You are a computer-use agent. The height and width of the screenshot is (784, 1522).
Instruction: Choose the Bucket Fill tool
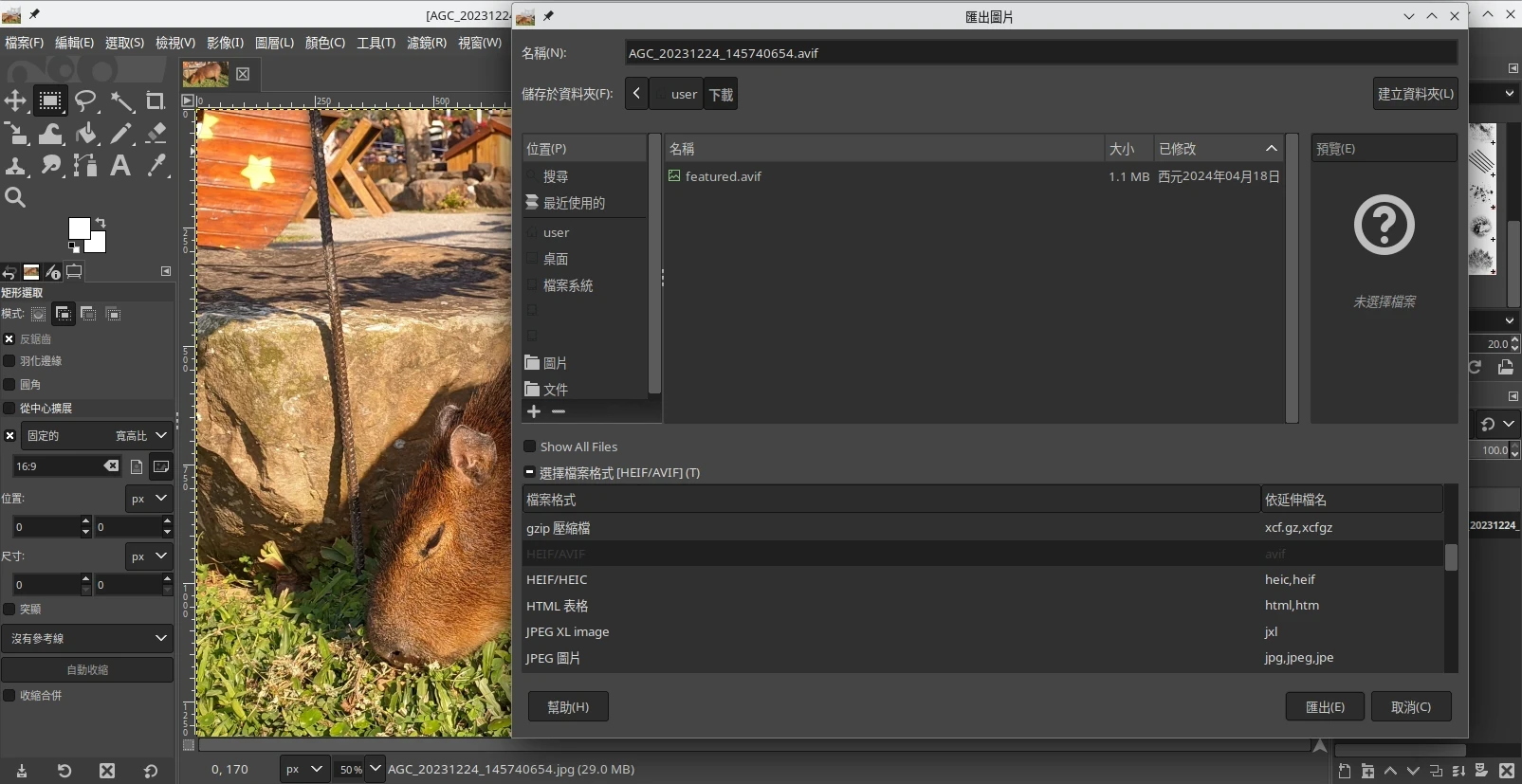86,134
